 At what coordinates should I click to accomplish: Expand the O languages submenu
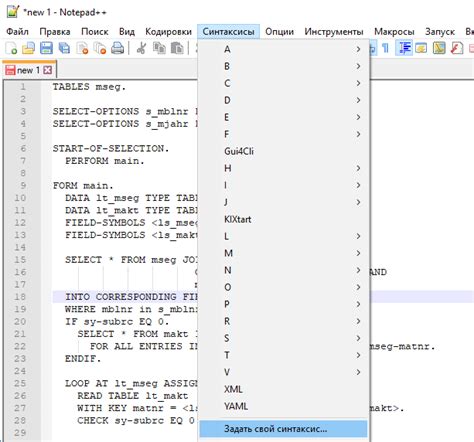coord(283,287)
